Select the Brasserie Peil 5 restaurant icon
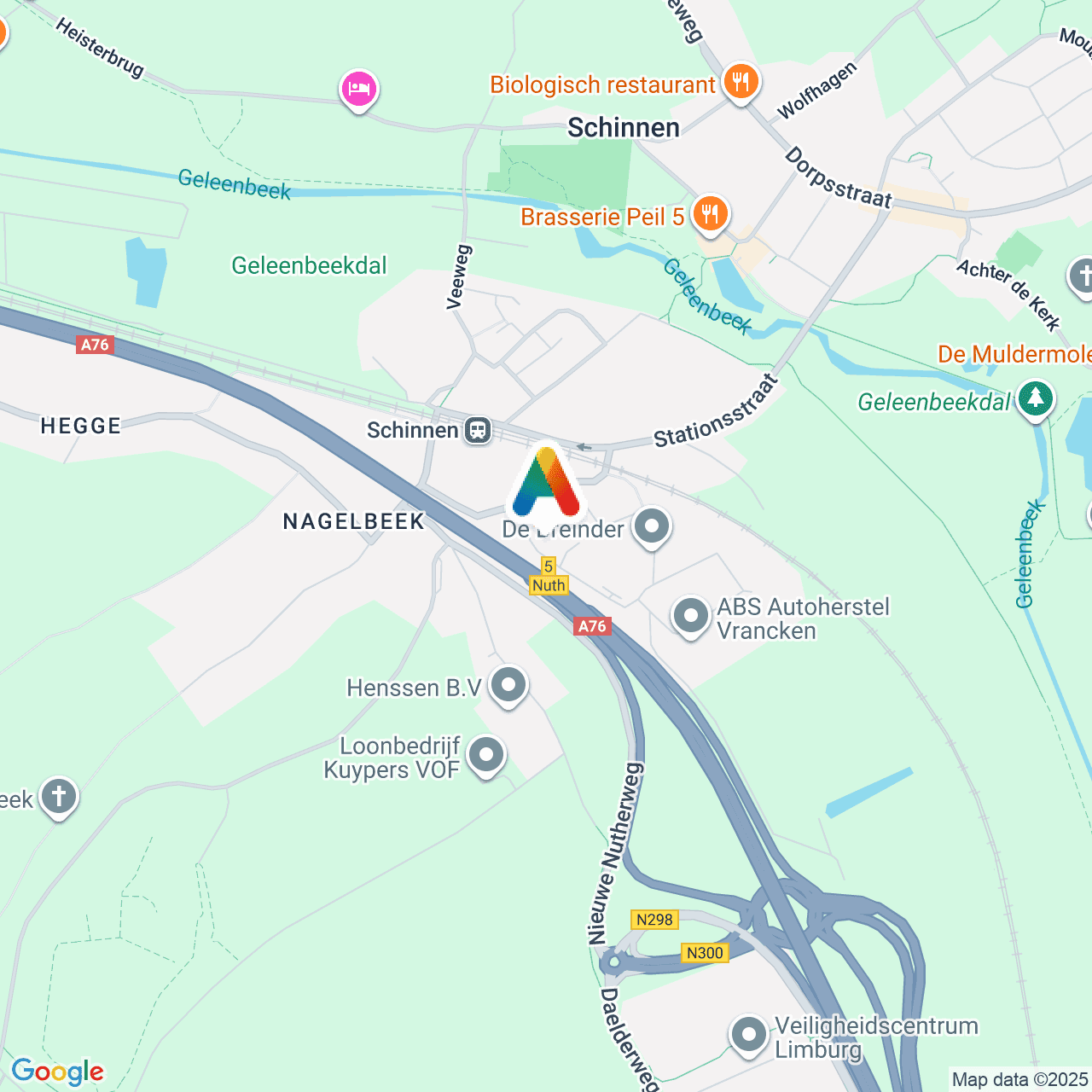 (710, 214)
